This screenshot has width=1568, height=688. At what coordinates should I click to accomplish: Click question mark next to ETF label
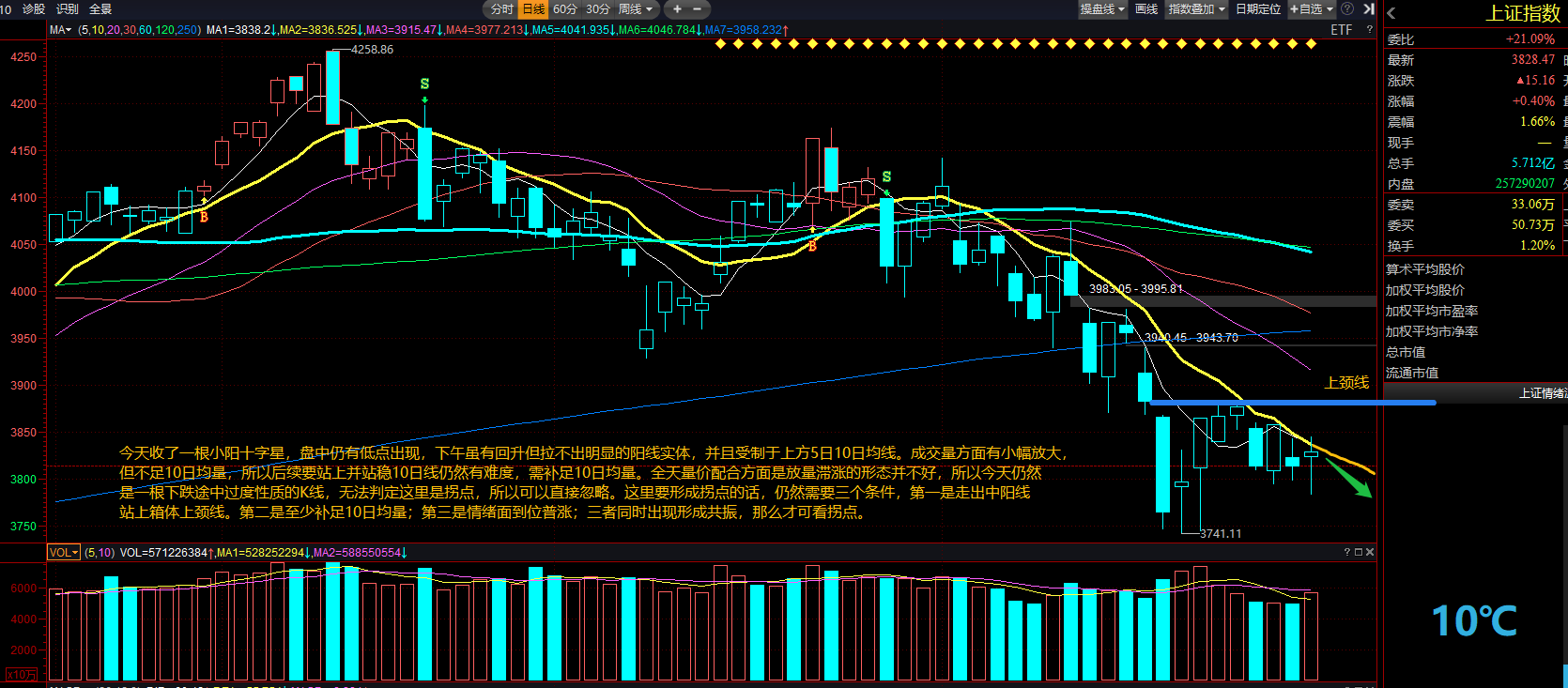1369,30
